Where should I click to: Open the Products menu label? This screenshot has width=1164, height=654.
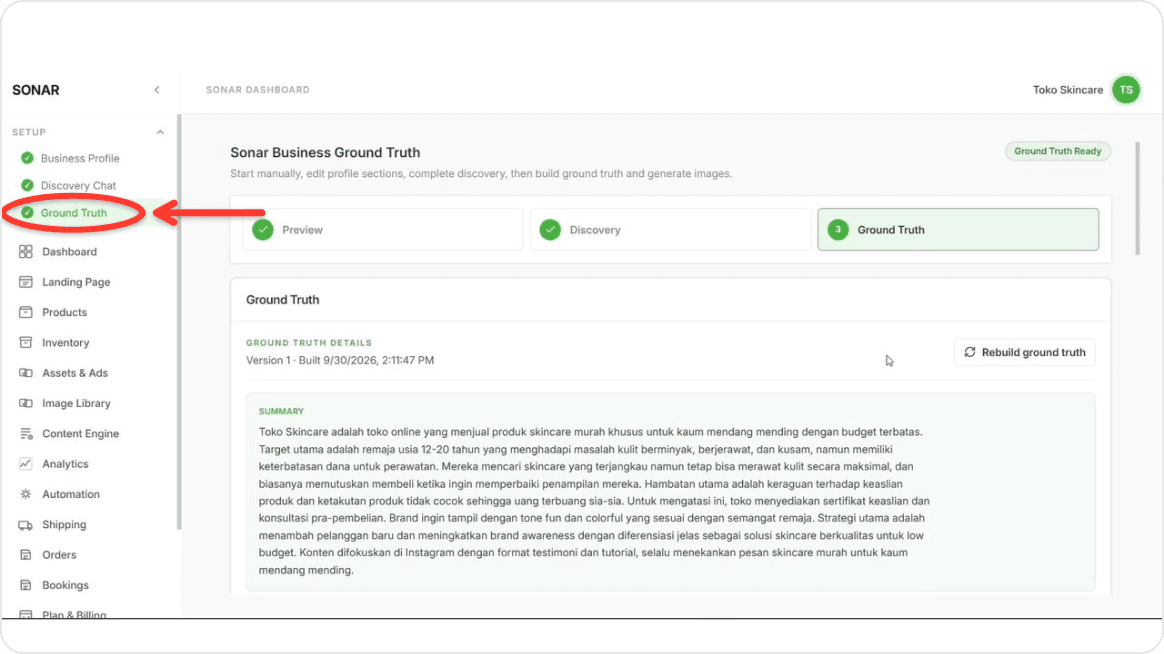pos(65,313)
